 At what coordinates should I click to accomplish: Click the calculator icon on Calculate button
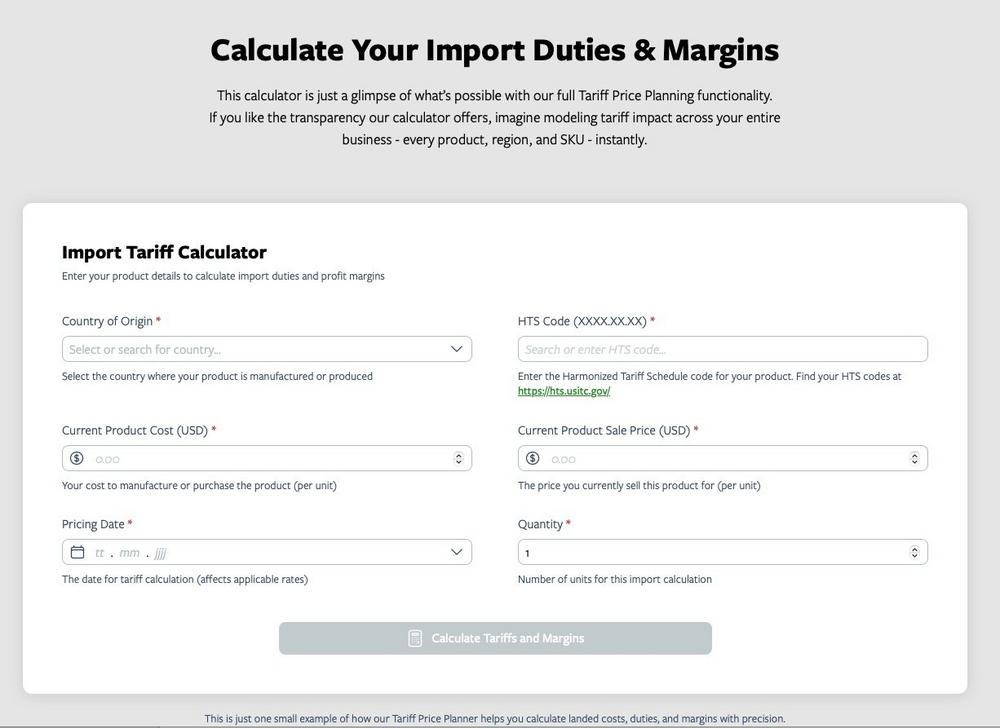415,638
